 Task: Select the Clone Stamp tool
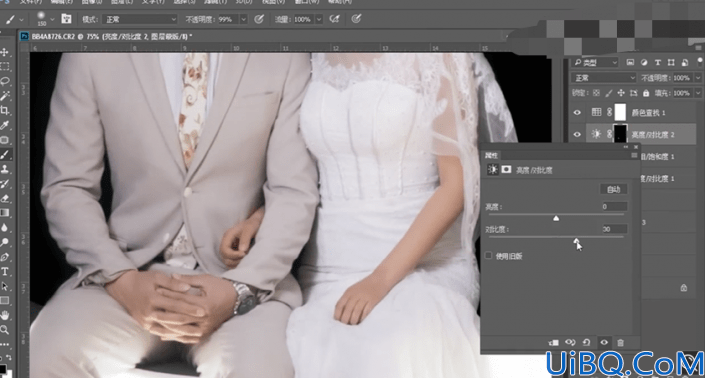4,169
